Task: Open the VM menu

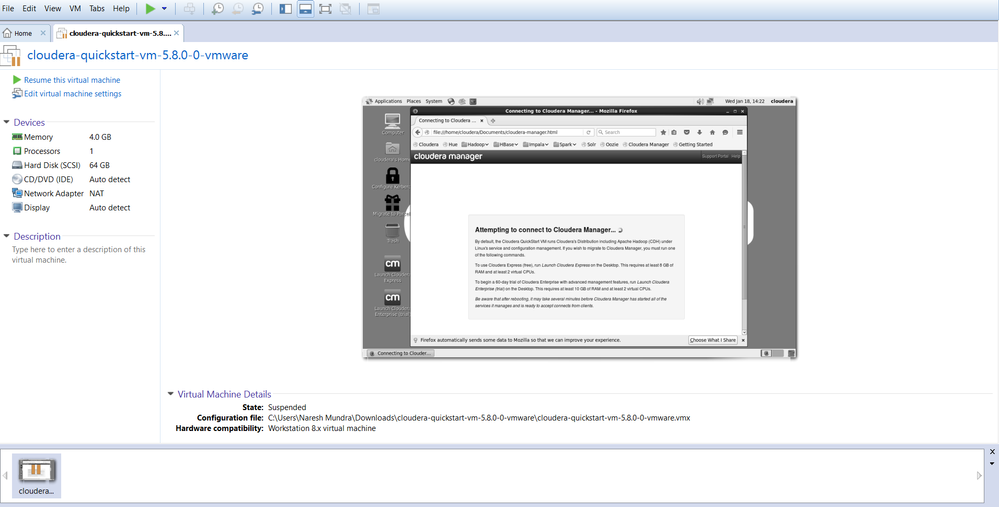Action: click(75, 8)
